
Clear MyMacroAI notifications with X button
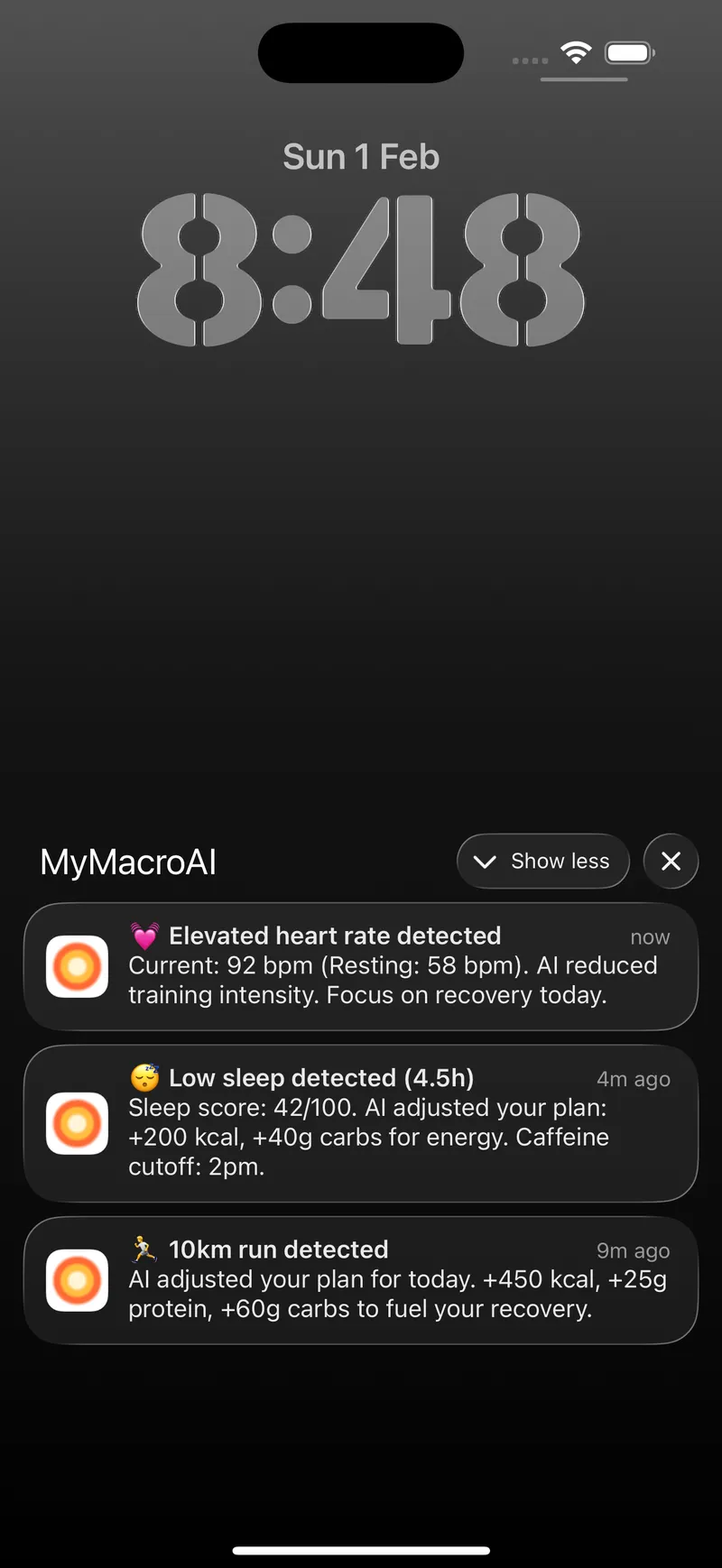coord(671,861)
